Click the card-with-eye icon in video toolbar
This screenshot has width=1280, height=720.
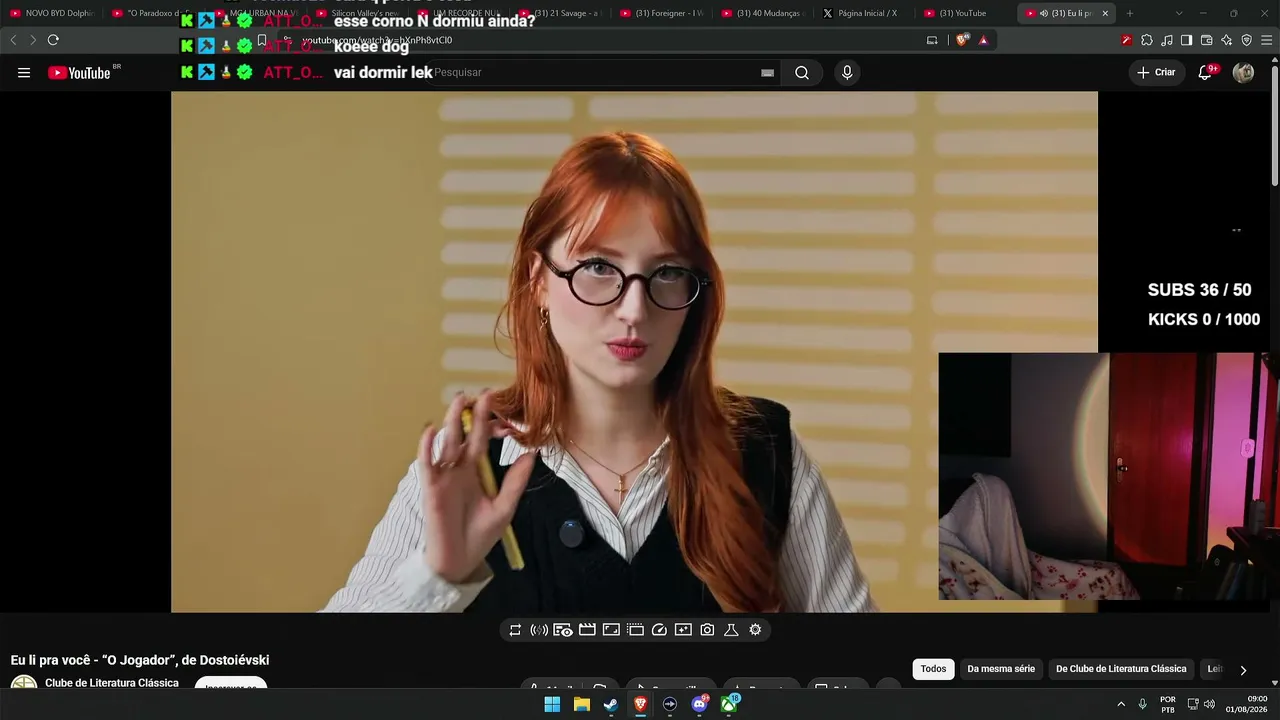pos(563,630)
